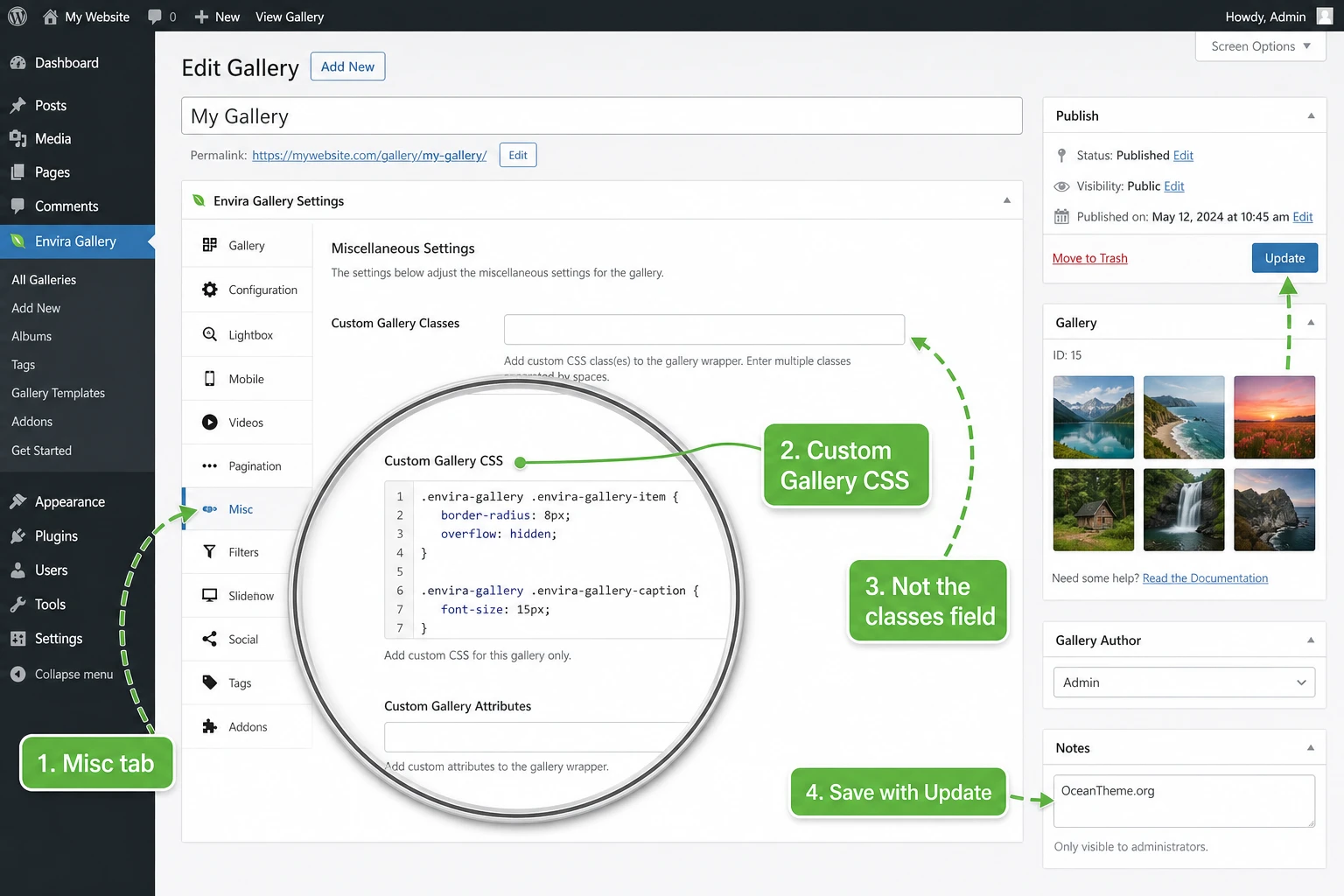Screen dimensions: 1344x896
Task: Click the Addons puzzle piece icon
Action: [210, 726]
